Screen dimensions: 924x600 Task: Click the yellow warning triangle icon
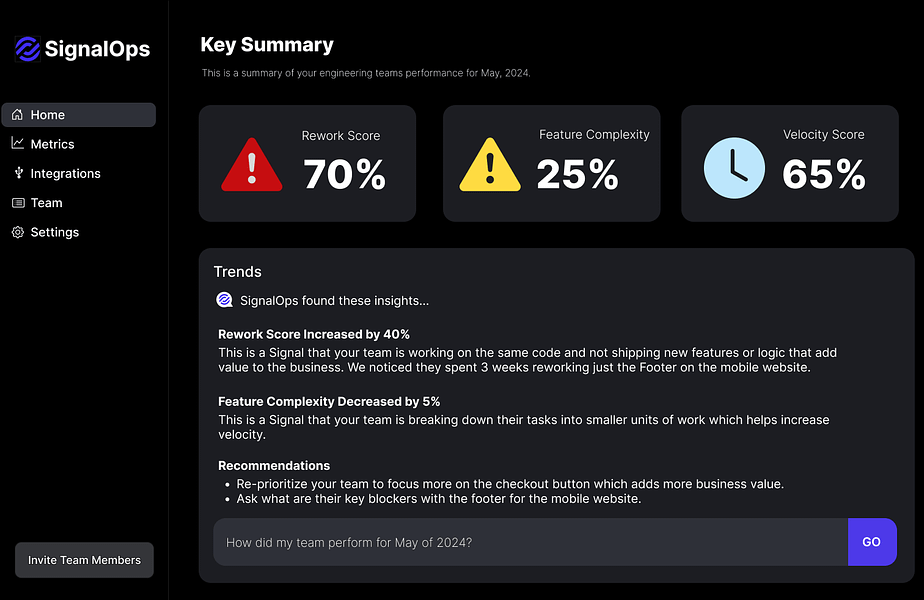[x=489, y=165]
